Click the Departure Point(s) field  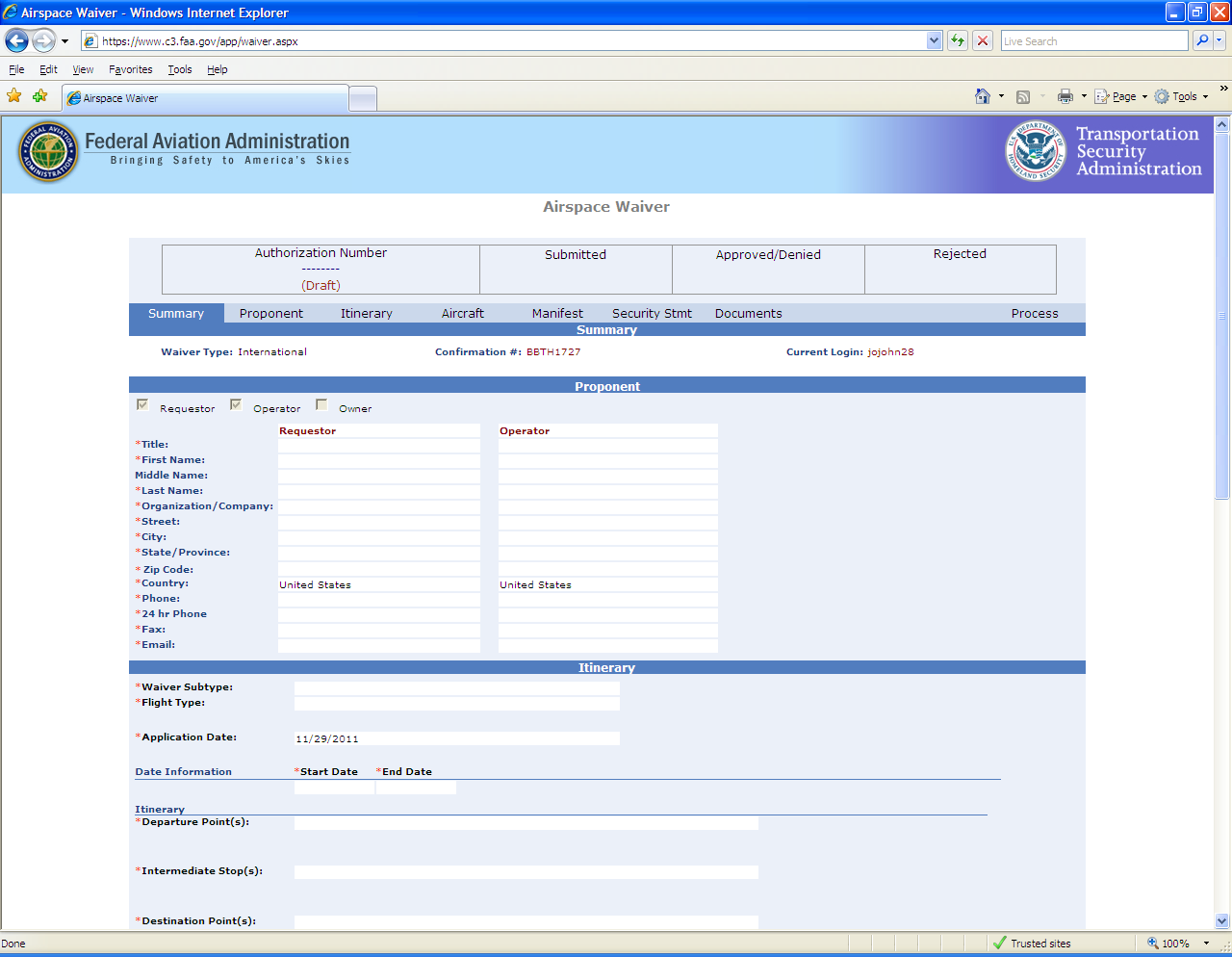[x=526, y=823]
